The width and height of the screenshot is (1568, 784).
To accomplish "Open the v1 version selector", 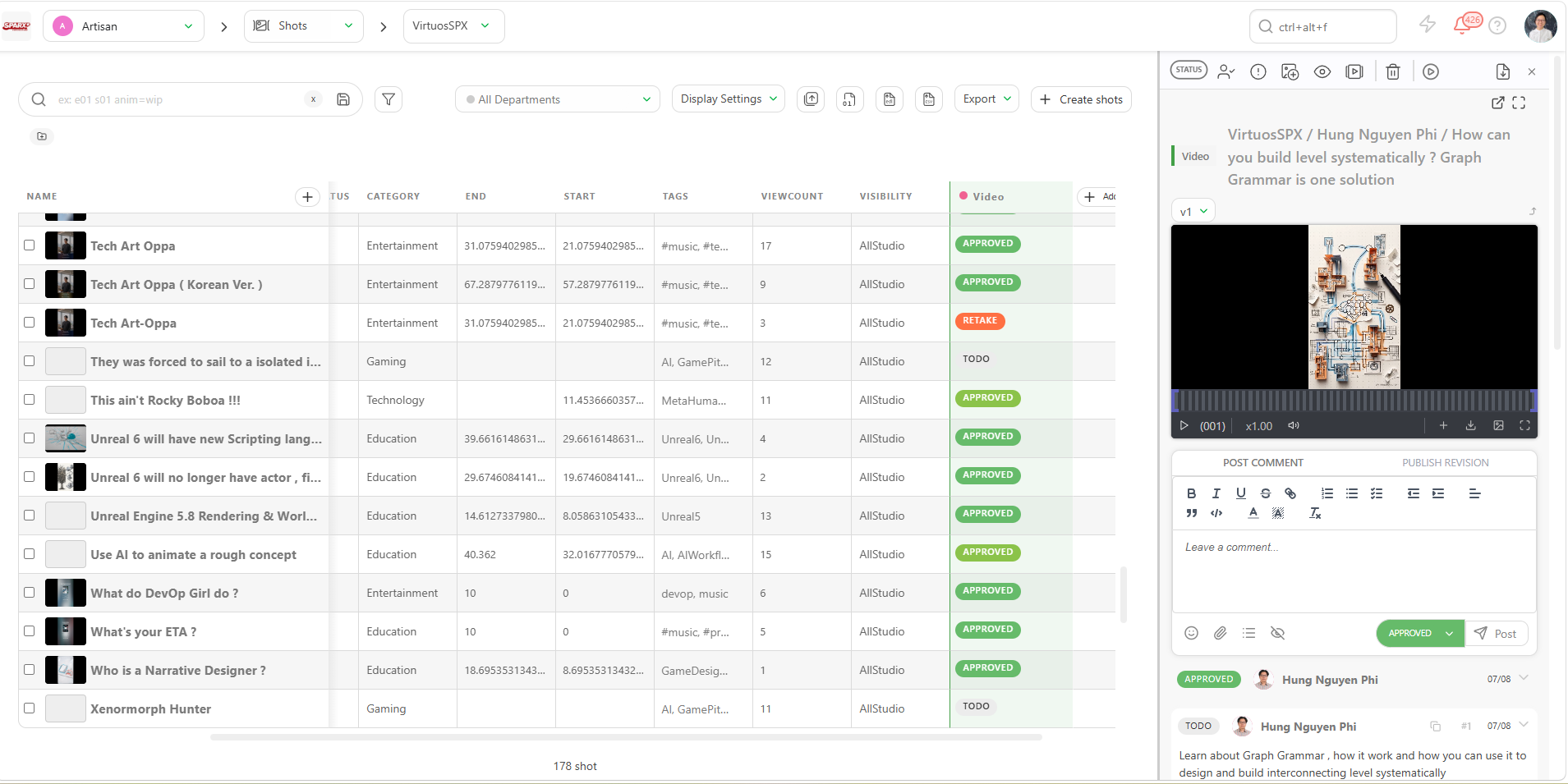I will (x=1193, y=211).
